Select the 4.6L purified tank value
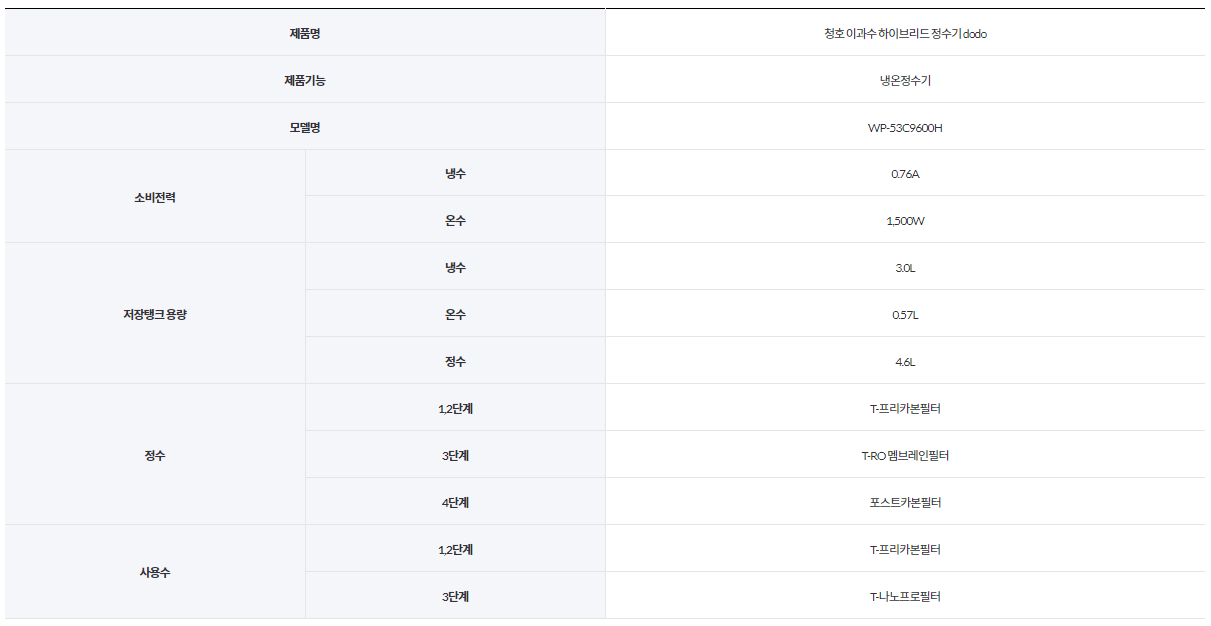Image resolution: width=1211 pixels, height=626 pixels. tap(905, 362)
